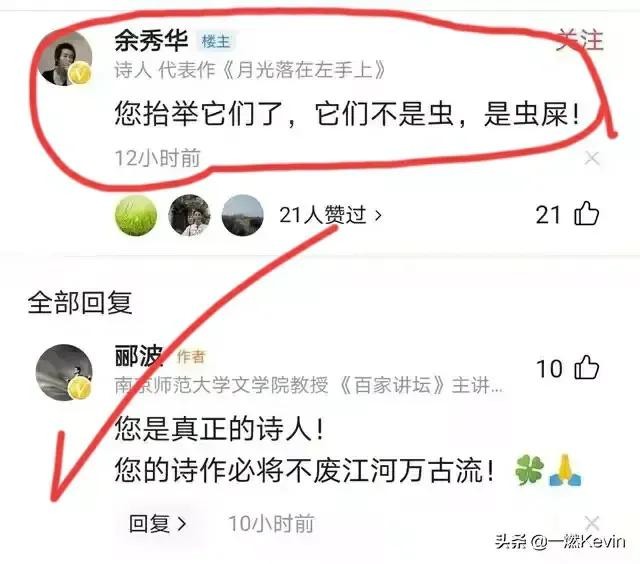Expand replies via 回复 chevron button

pyautogui.click(x=158, y=523)
